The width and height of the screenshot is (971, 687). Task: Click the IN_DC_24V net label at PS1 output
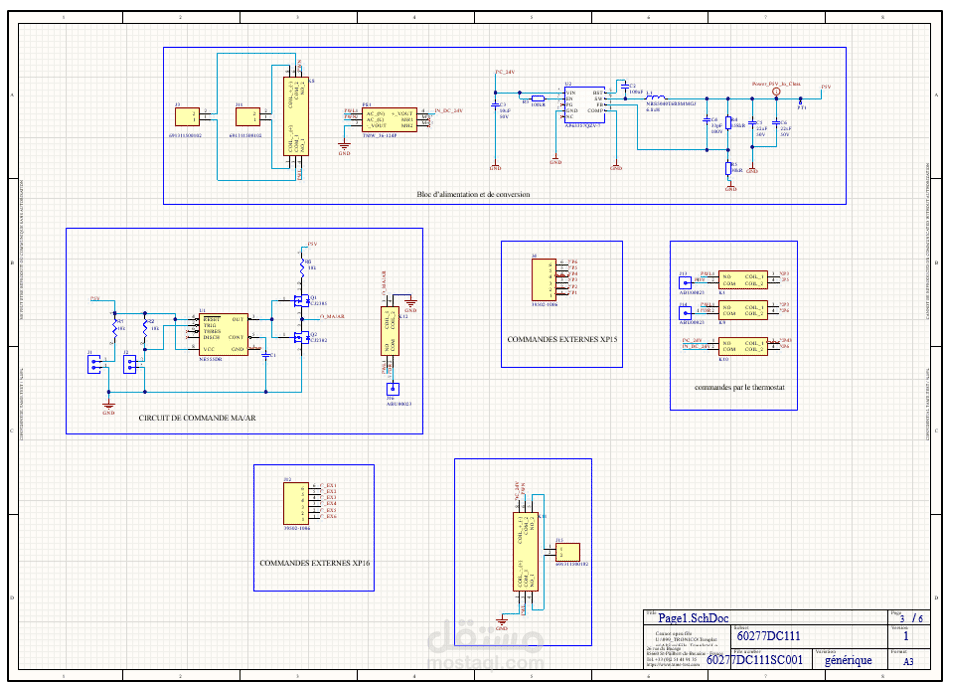[448, 111]
